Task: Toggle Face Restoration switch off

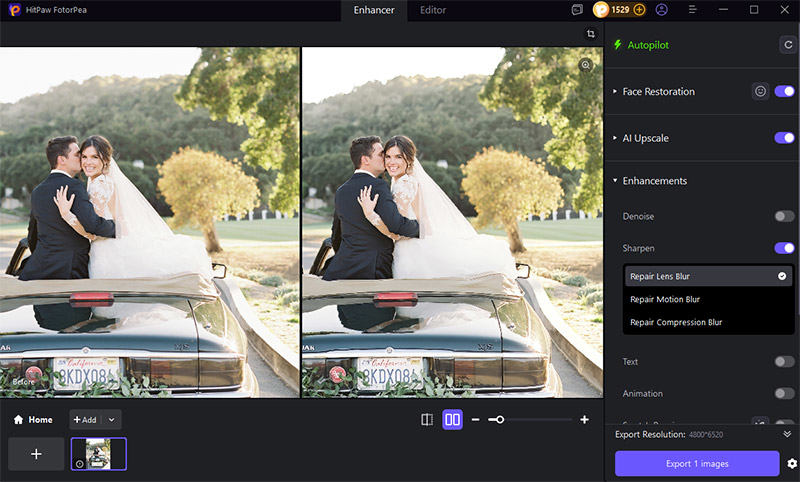Action: (x=784, y=91)
